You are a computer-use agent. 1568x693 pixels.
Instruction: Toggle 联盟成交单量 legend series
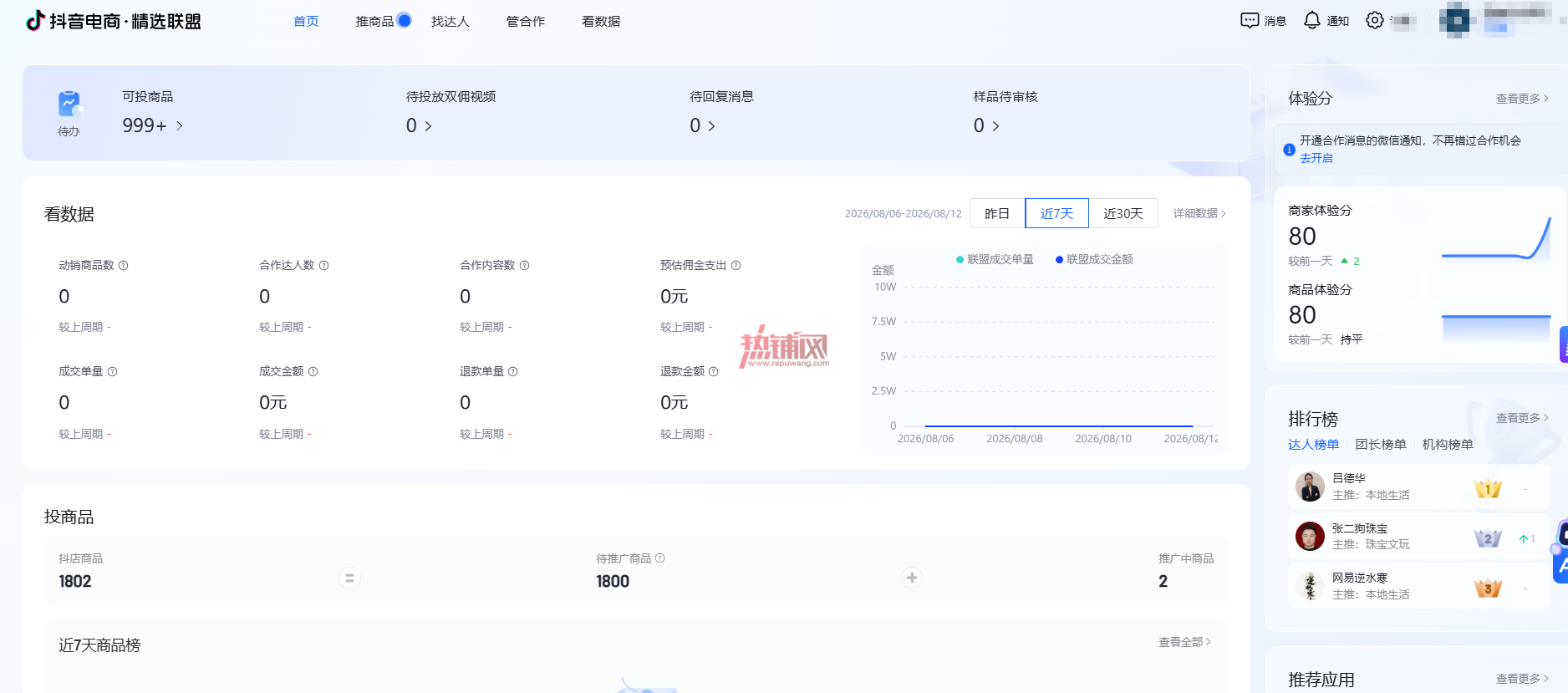tap(995, 260)
